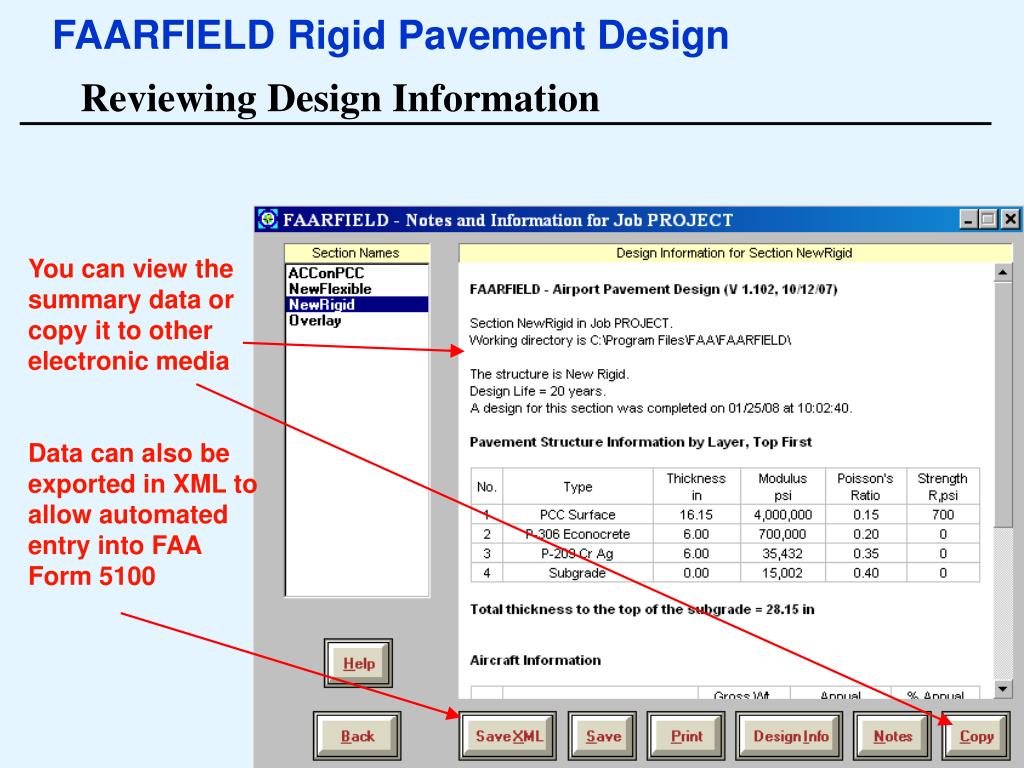Minimize the FAARFIELD notes window
The width and height of the screenshot is (1024, 768).
[x=968, y=219]
